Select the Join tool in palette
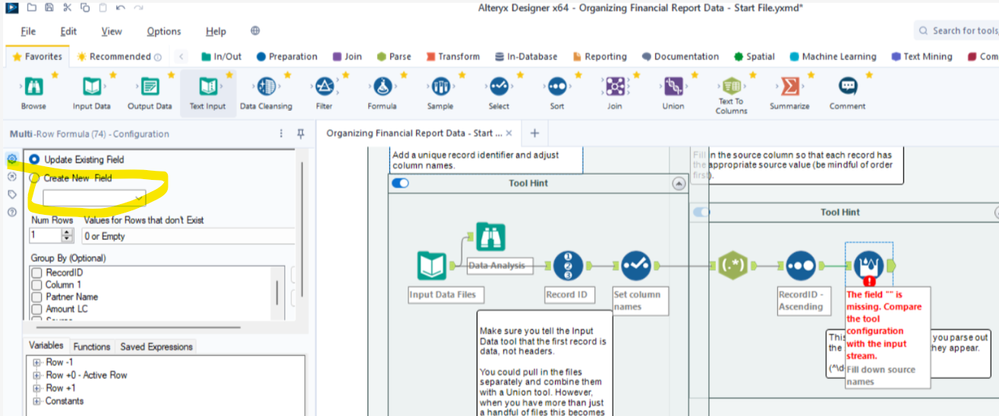This screenshot has width=999, height=416. (615, 92)
